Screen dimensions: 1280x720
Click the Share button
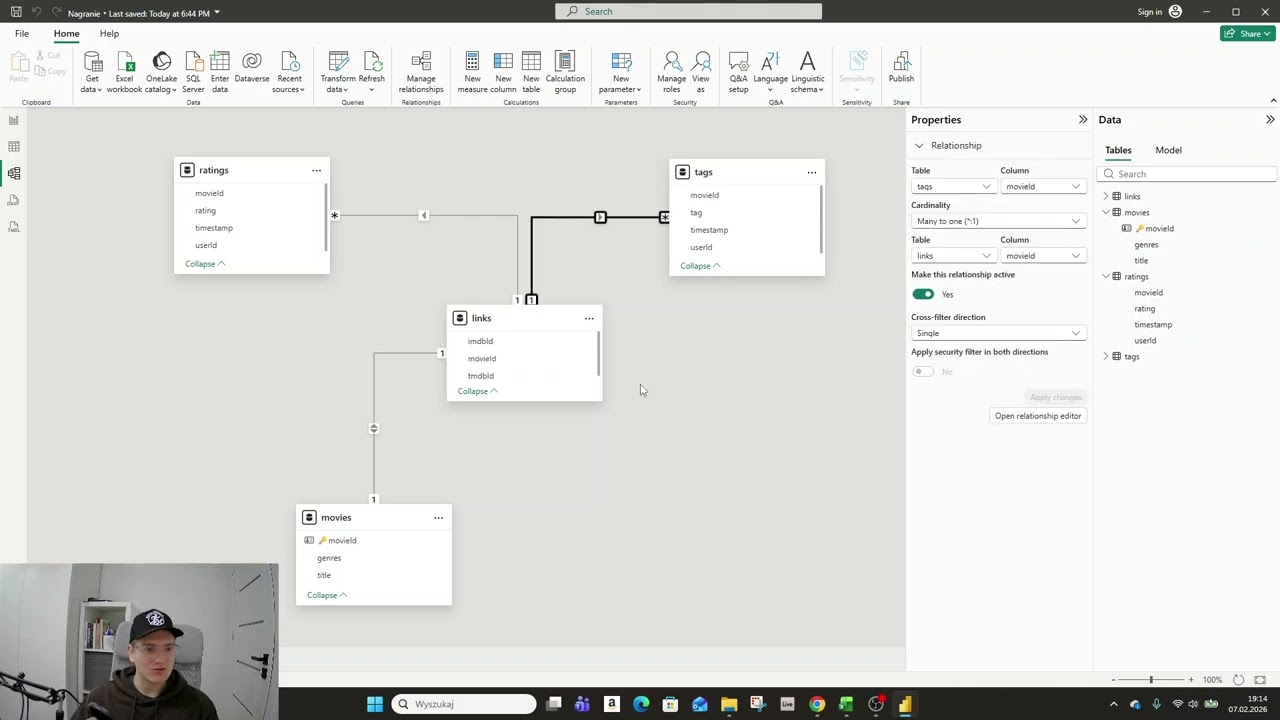coord(1246,33)
